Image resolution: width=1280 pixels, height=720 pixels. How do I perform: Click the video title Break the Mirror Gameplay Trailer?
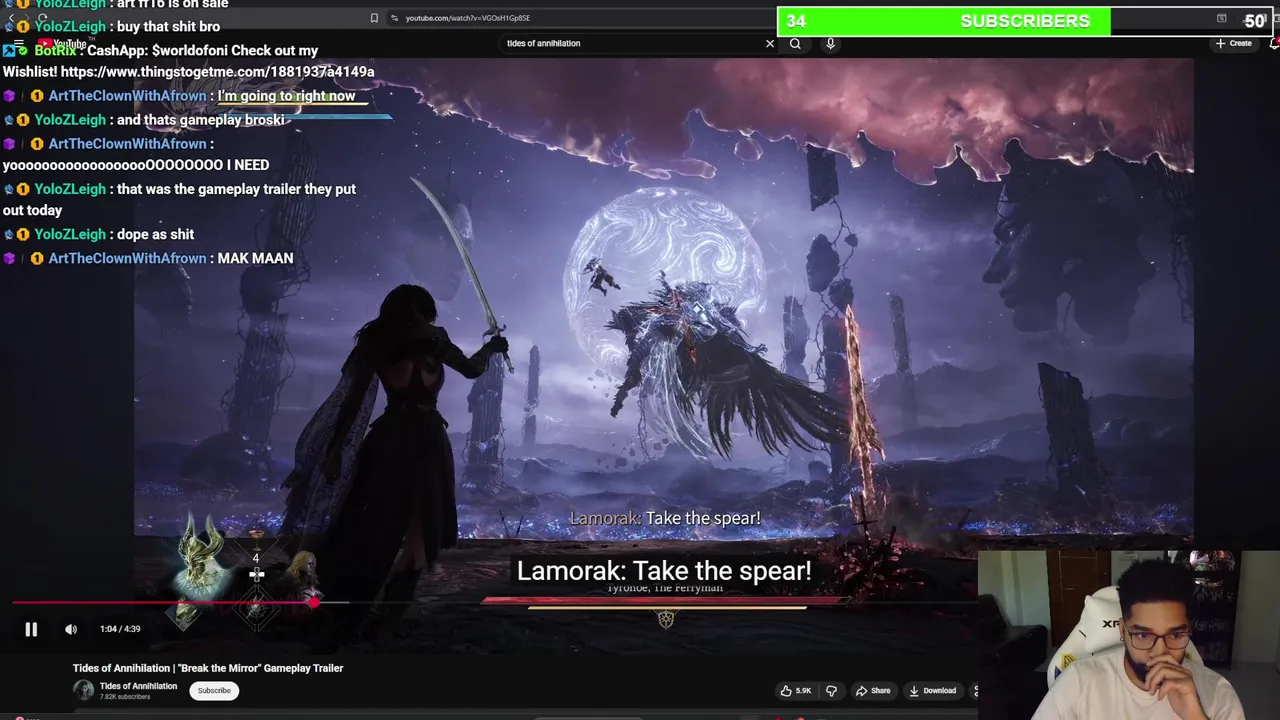tap(208, 668)
